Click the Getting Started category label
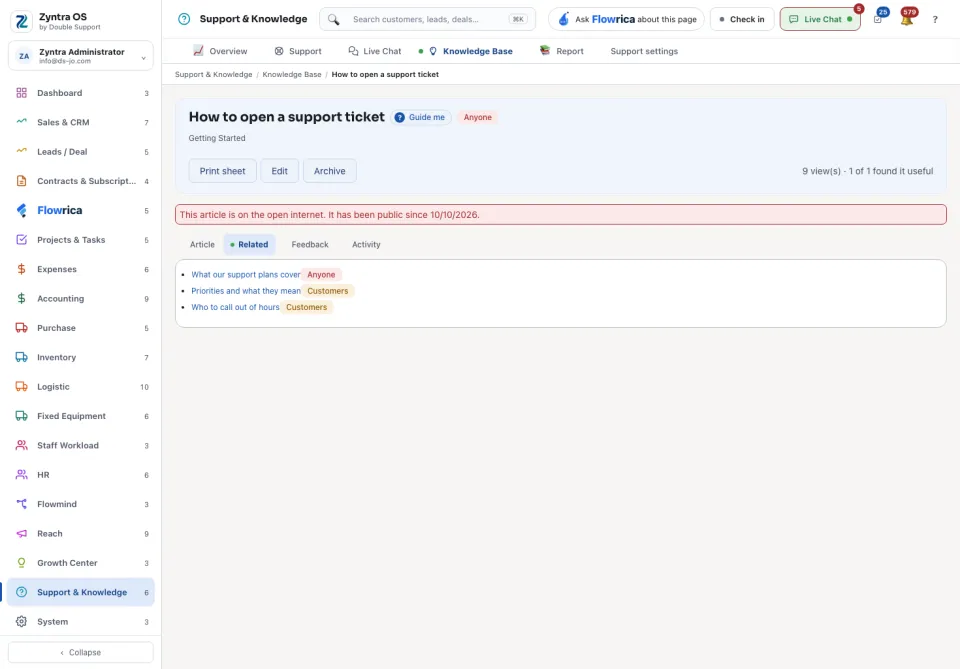Screen dimensions: 960x669 point(217,138)
